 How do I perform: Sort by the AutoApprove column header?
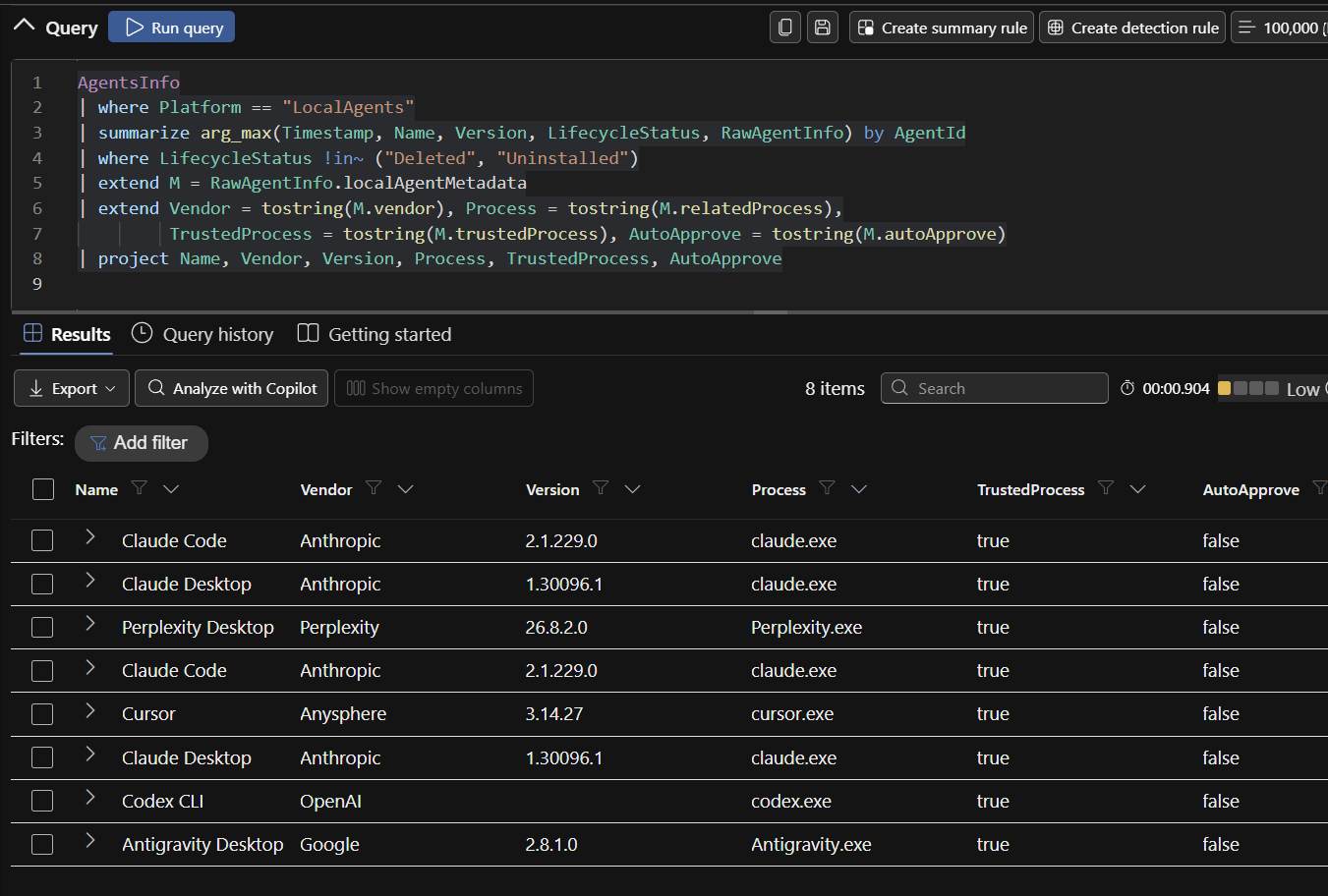1250,489
